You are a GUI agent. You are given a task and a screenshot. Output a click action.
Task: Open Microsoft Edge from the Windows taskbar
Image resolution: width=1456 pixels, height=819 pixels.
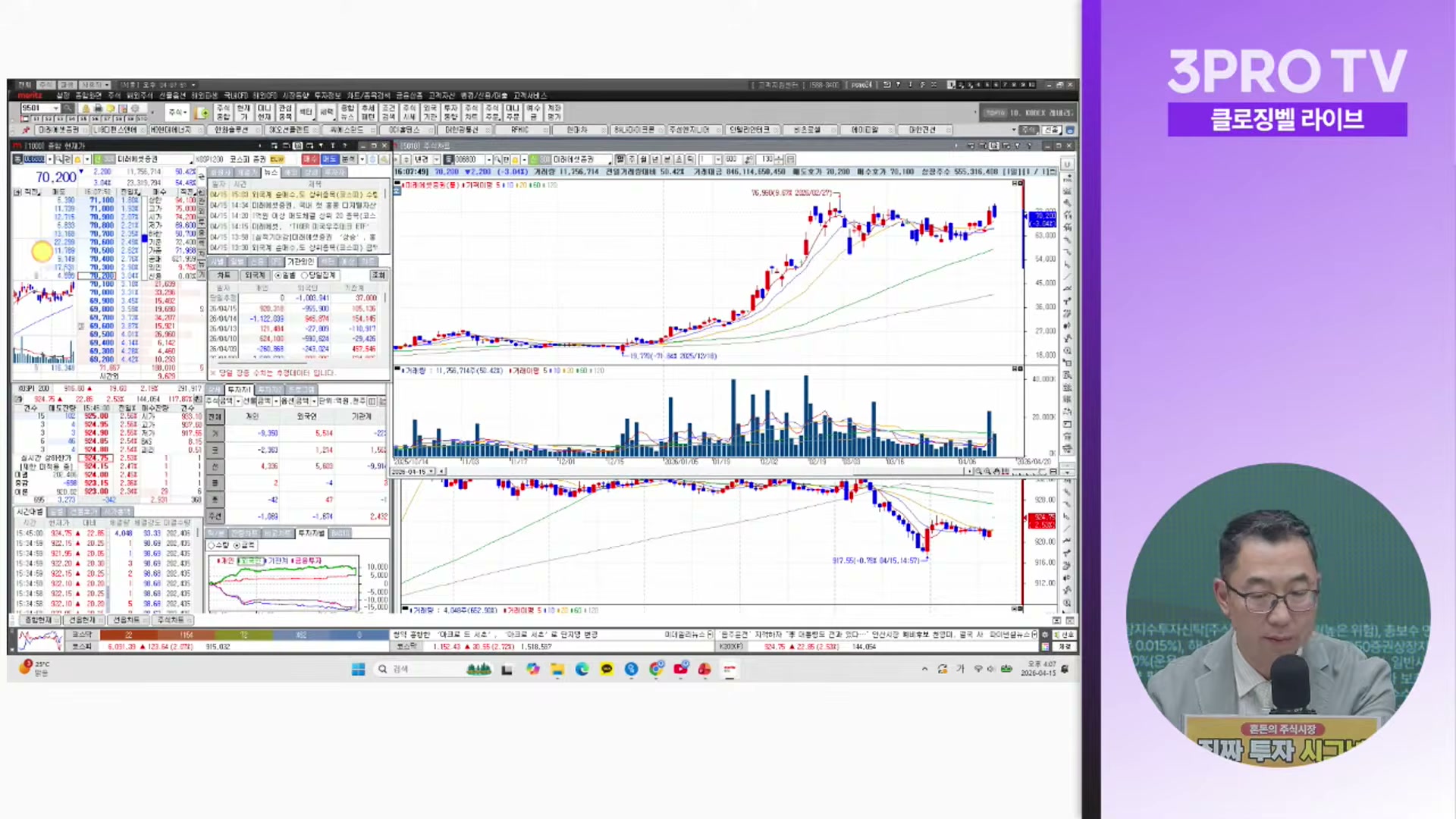(x=582, y=670)
